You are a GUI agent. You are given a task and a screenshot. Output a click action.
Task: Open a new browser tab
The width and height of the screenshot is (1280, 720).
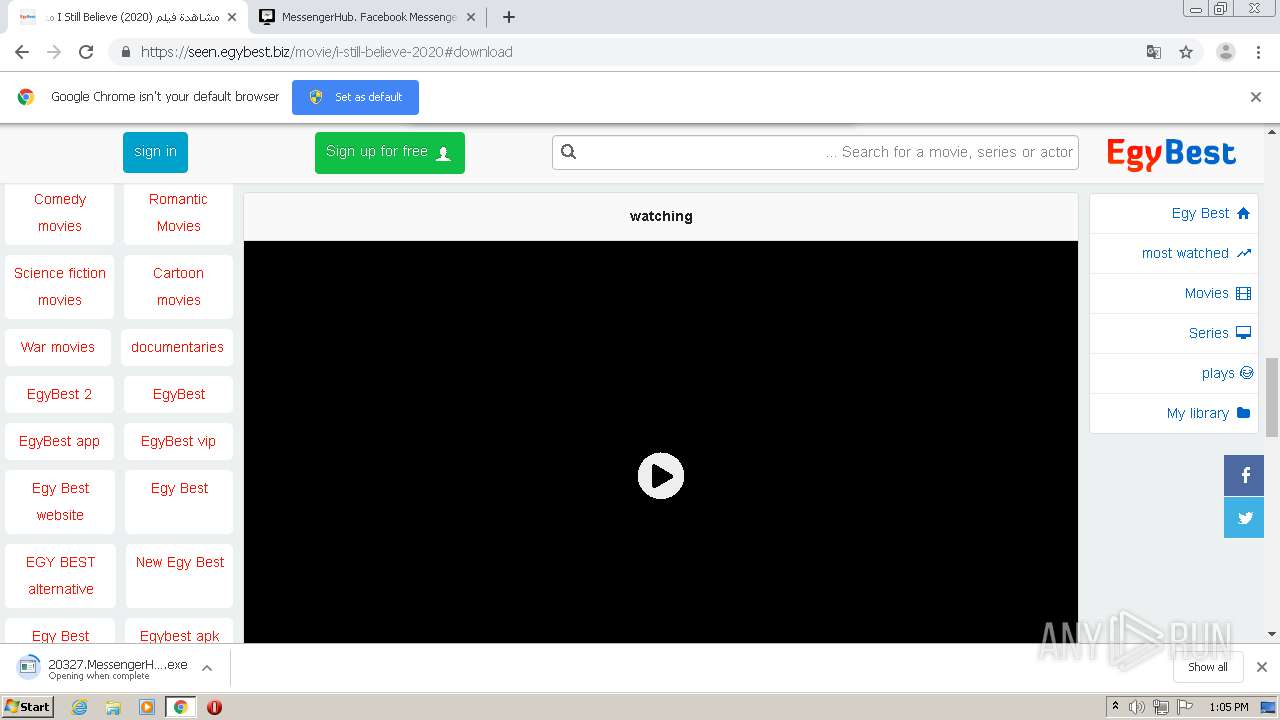[x=508, y=17]
